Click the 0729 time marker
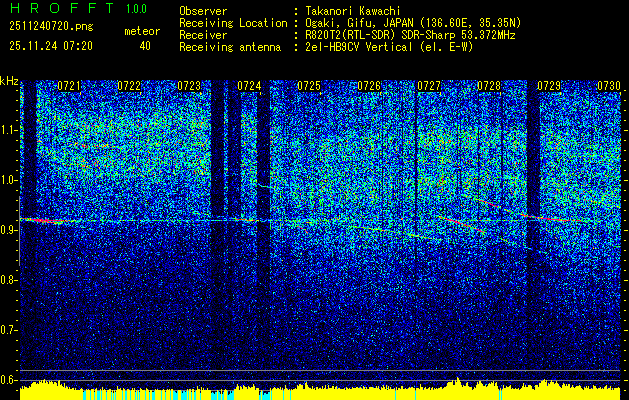Screen dimensions: 629x400 (549, 86)
